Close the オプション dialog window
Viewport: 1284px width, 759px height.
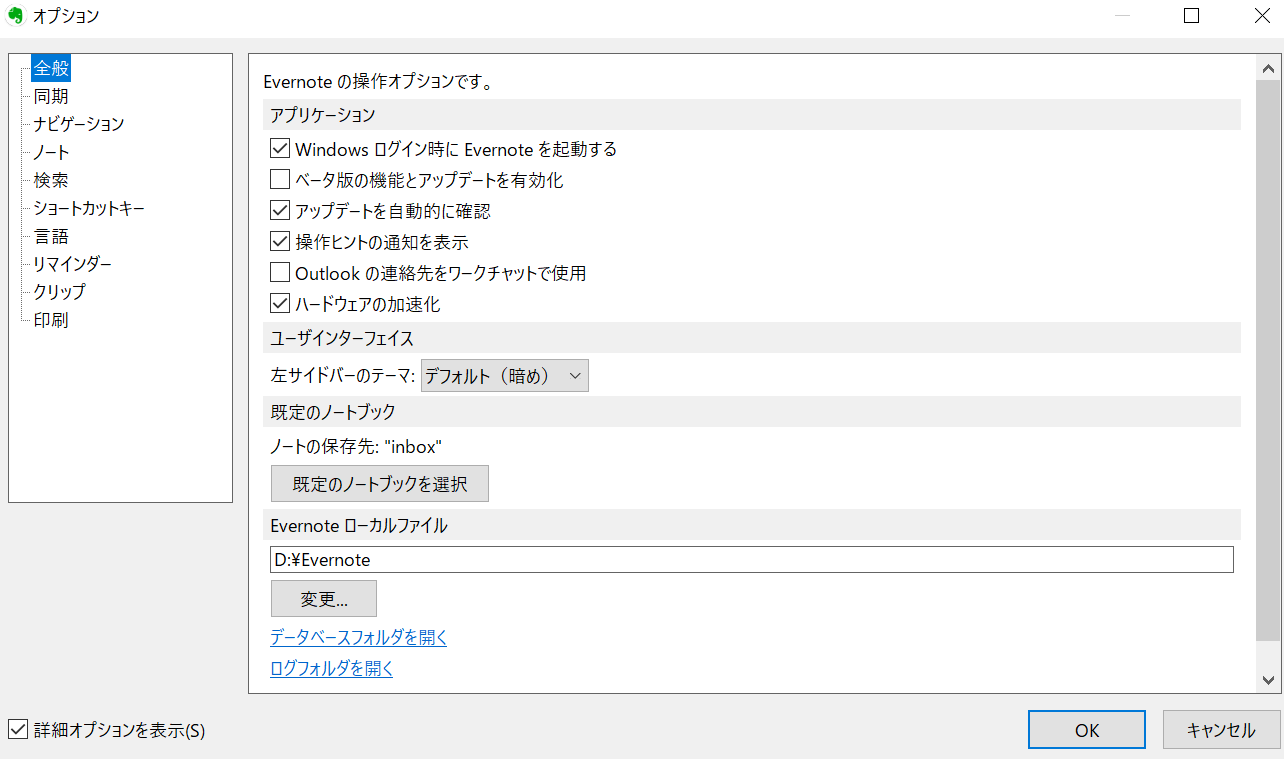coord(1261,16)
